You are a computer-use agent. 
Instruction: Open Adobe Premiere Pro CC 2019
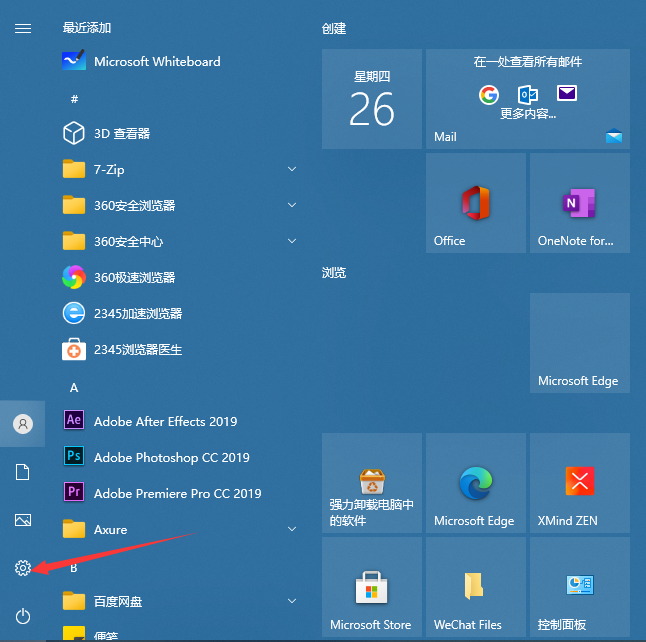click(177, 493)
